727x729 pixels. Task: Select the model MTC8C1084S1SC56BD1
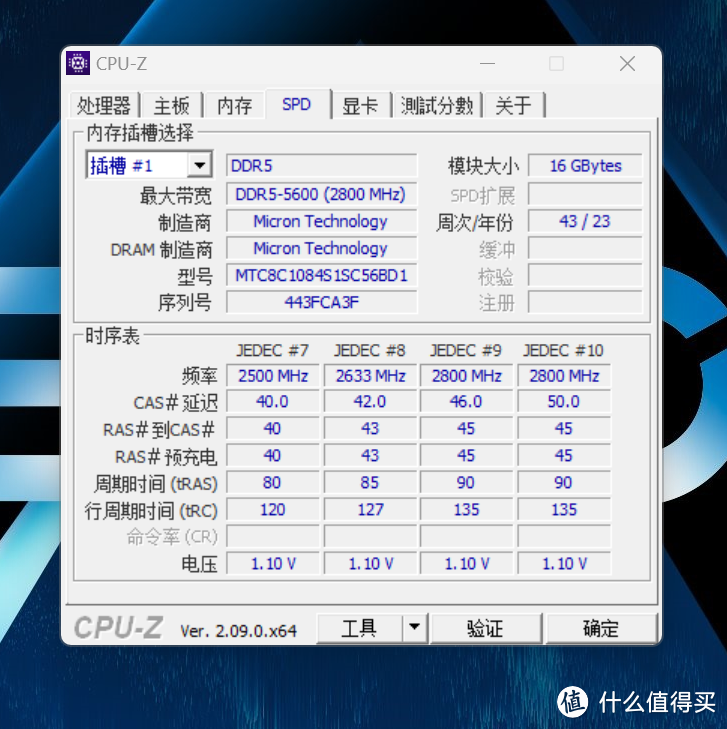tap(321, 275)
